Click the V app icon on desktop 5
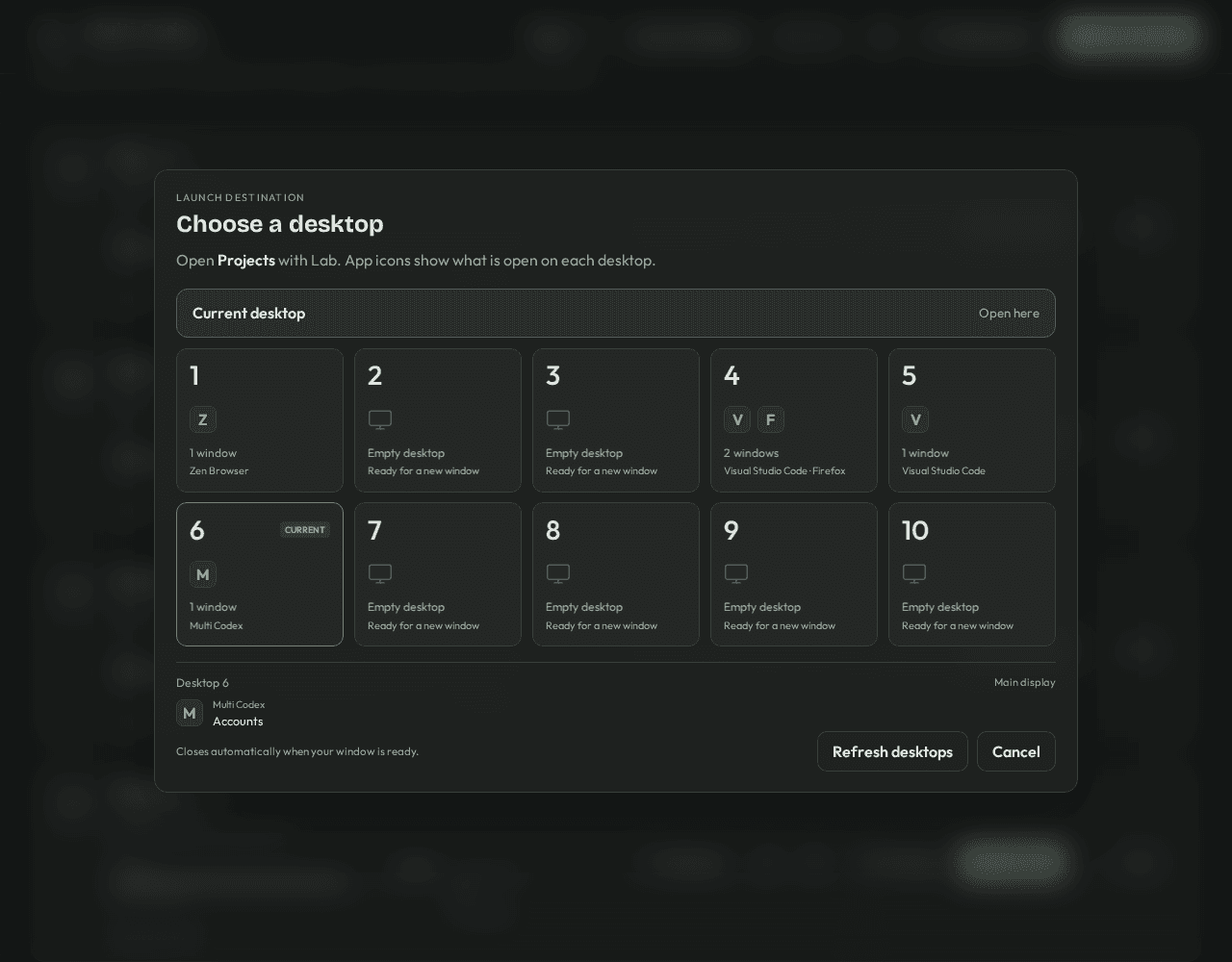Screen dimensions: 1232x962 click(x=915, y=419)
